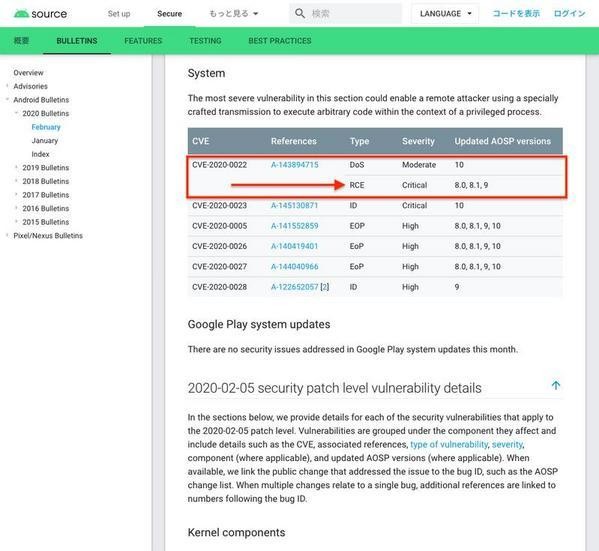The height and width of the screenshot is (551, 599).
Task: Click the コードを表示 link
Action: tap(516, 14)
